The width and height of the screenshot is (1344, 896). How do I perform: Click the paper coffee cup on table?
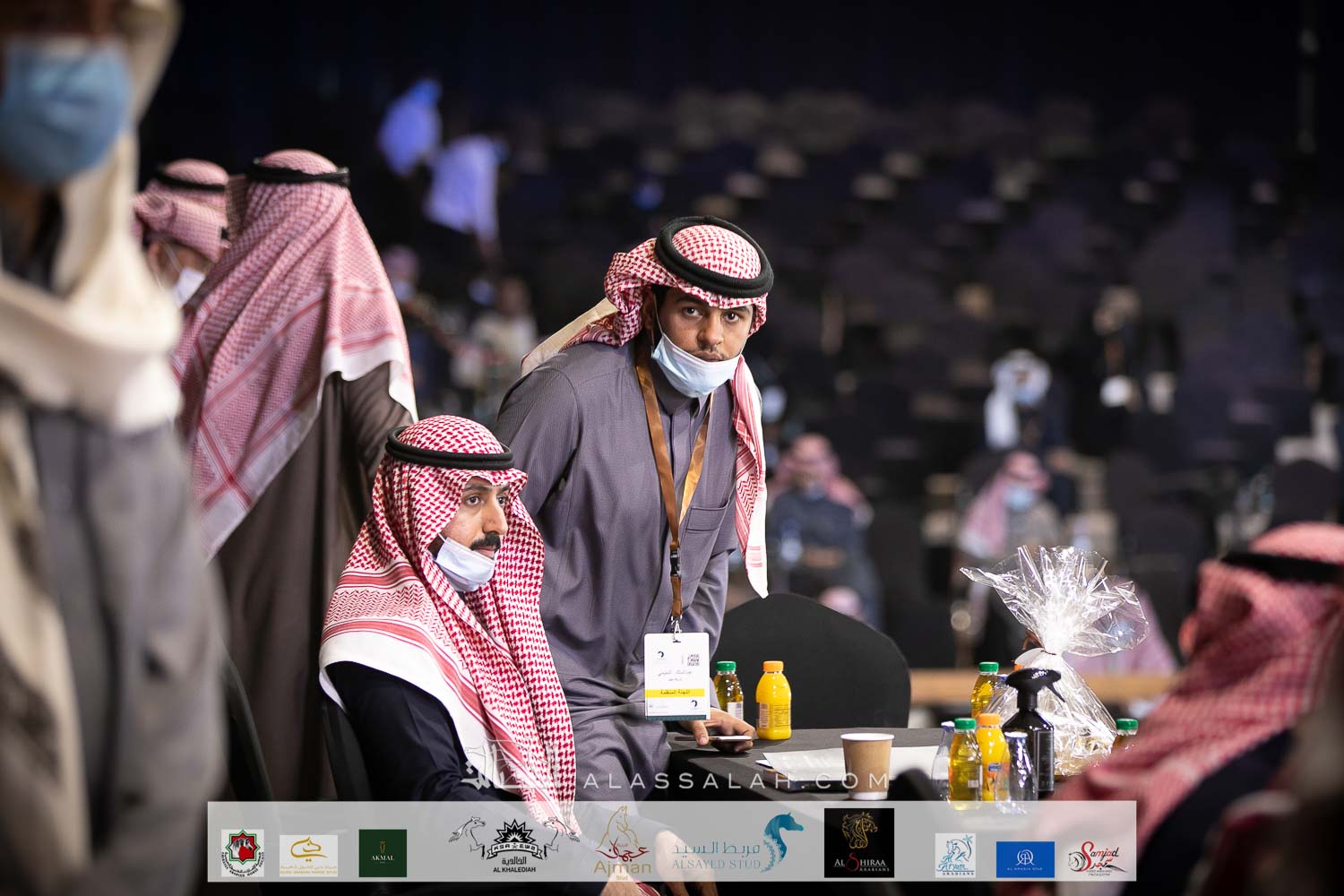[x=867, y=764]
